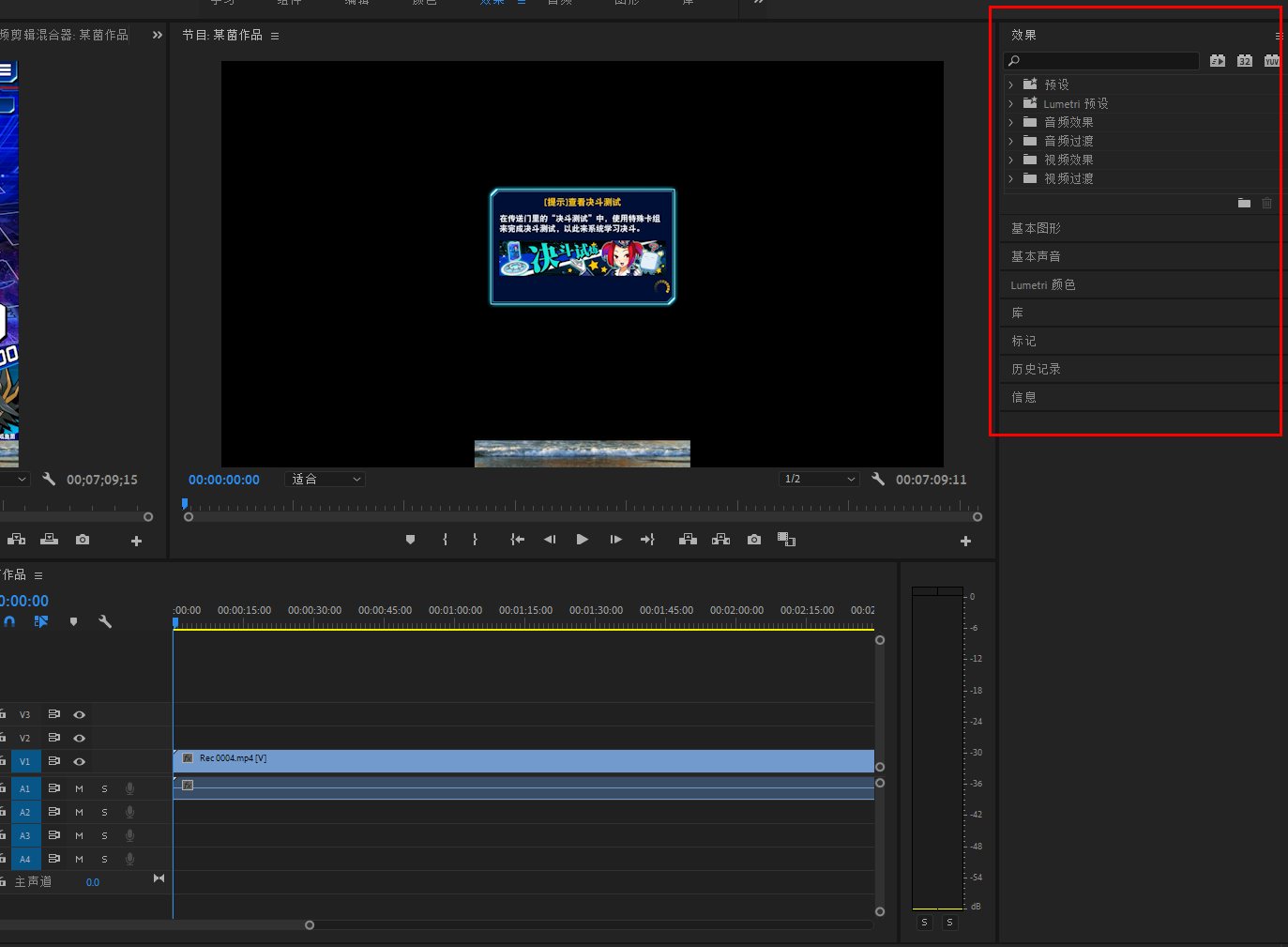Select Rec 0004.mp4 video clip
Viewport: 1288px width, 947px height.
[x=523, y=761]
